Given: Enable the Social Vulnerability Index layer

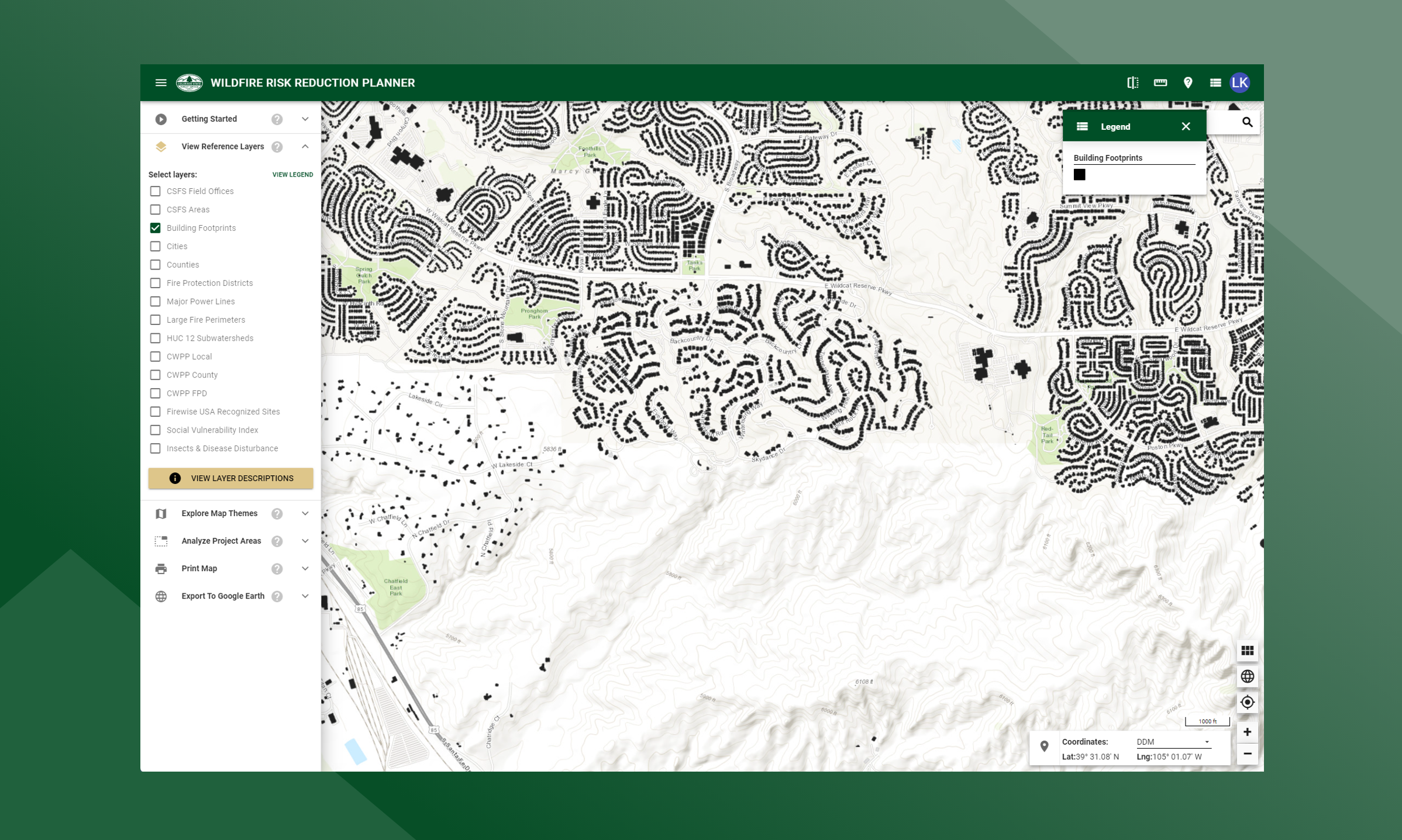Looking at the screenshot, I should [155, 430].
